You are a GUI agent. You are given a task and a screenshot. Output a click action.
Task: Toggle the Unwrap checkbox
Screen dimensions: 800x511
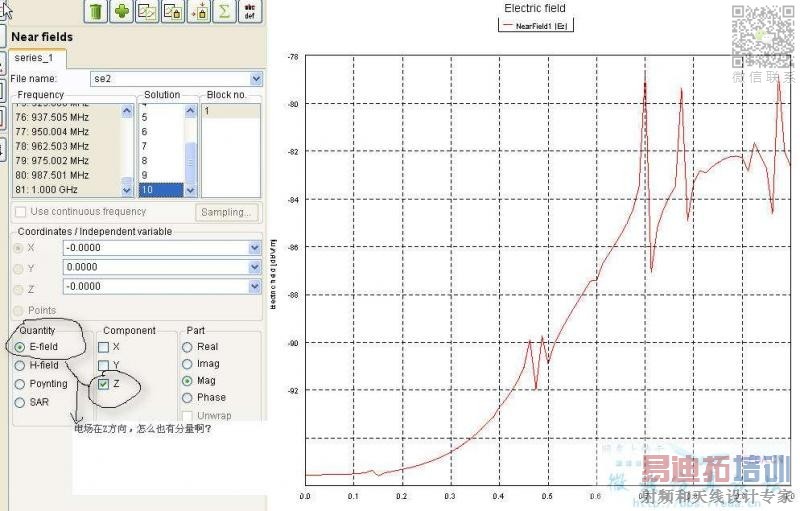click(x=187, y=416)
